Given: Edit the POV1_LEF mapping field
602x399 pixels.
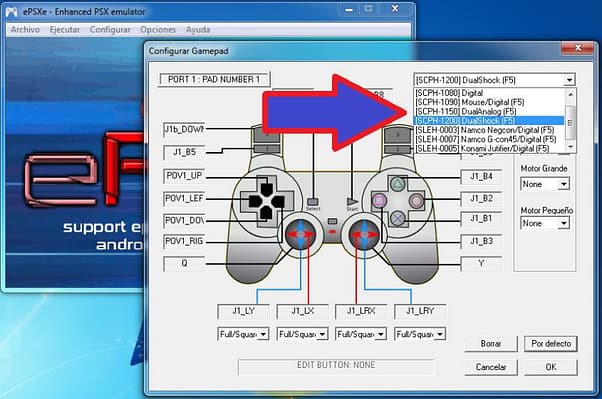Looking at the screenshot, I should pyautogui.click(x=184, y=199).
